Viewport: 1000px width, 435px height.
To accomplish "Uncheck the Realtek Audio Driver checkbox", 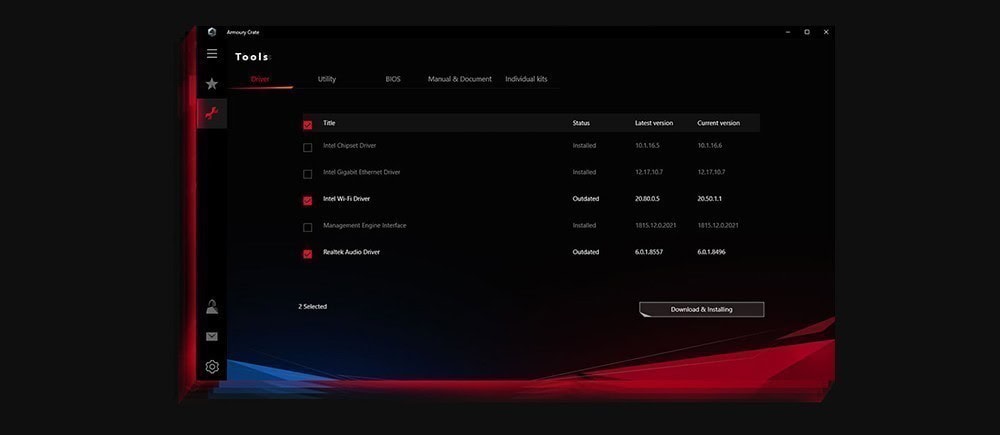I will click(x=307, y=254).
